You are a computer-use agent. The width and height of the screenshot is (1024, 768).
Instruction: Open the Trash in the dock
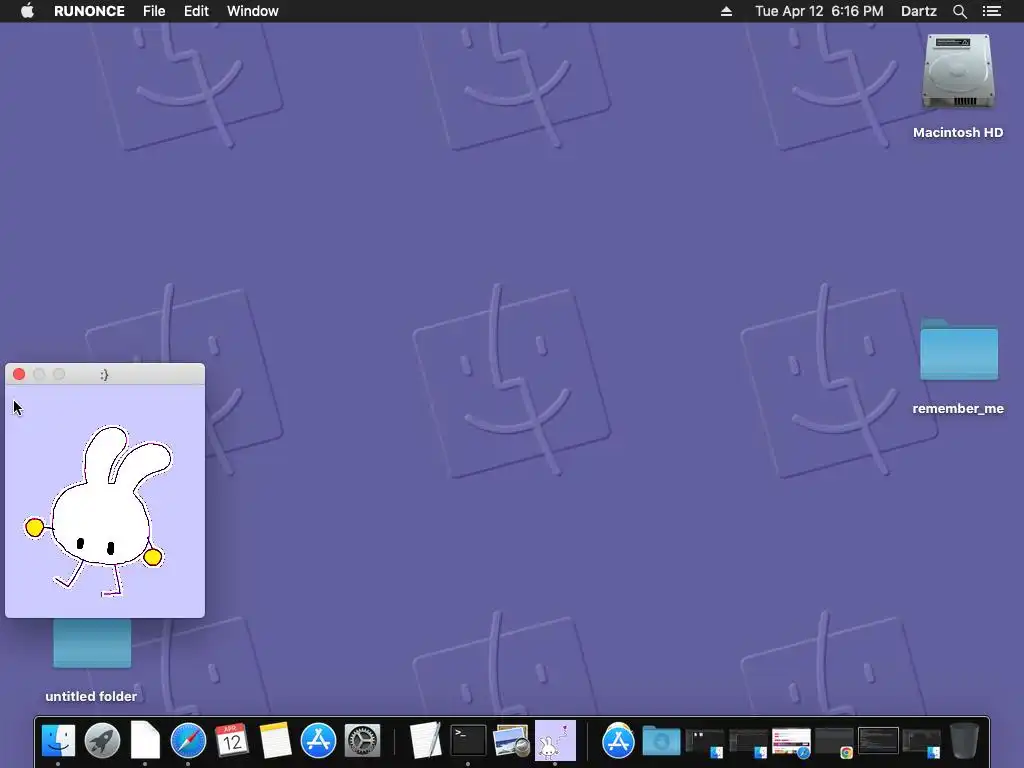click(964, 741)
